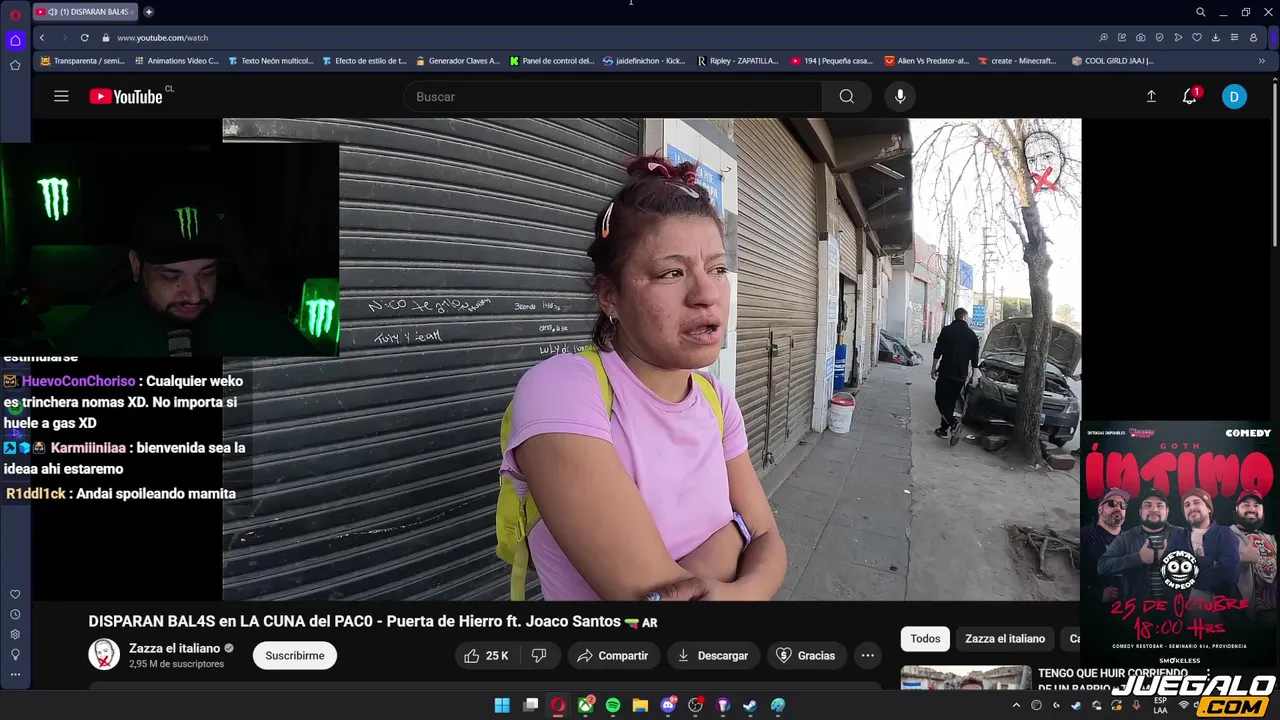Screen dimensions: 1280x720
Task: Click the edit page icon in address bar
Action: [x=1122, y=38]
